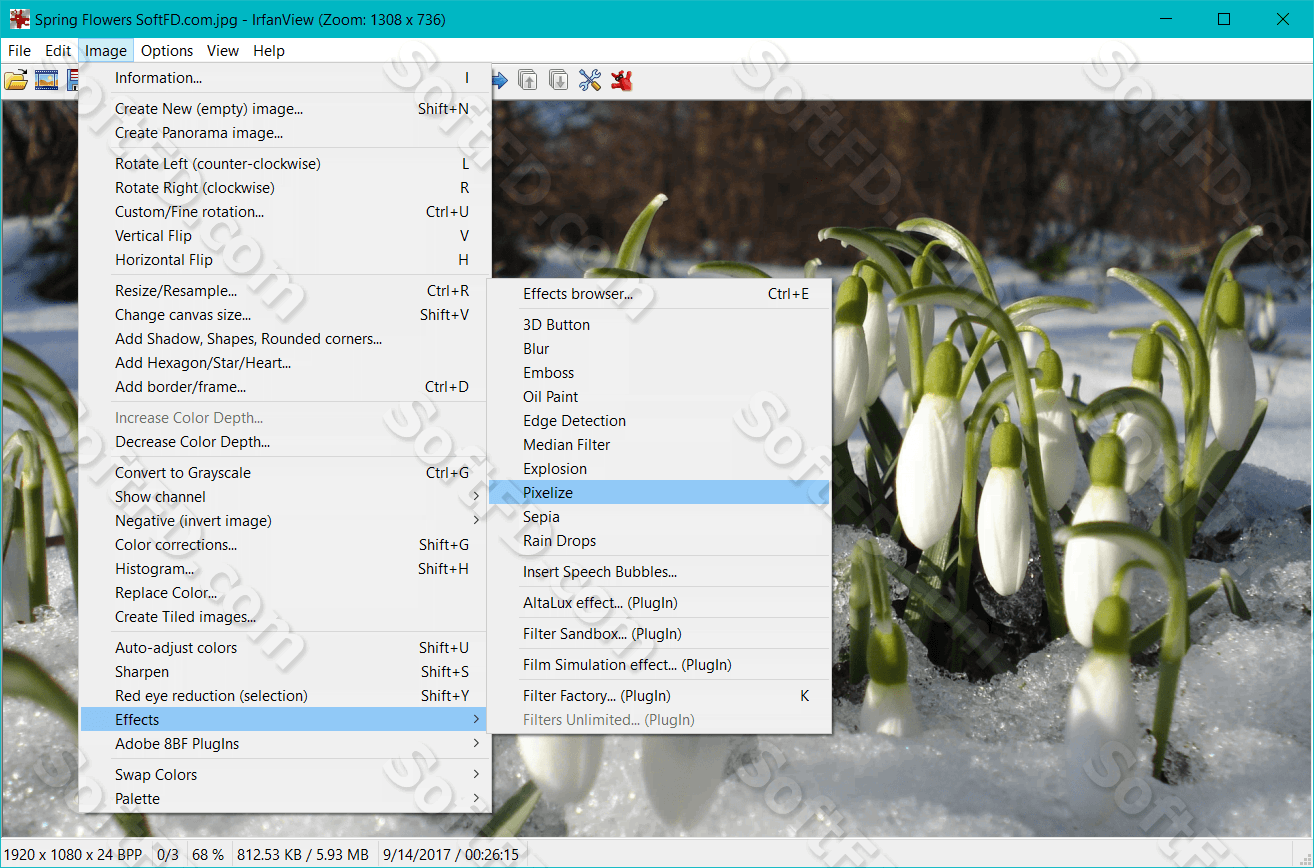This screenshot has width=1314, height=868.
Task: Click status bar zoom value 68 %
Action: (x=208, y=855)
